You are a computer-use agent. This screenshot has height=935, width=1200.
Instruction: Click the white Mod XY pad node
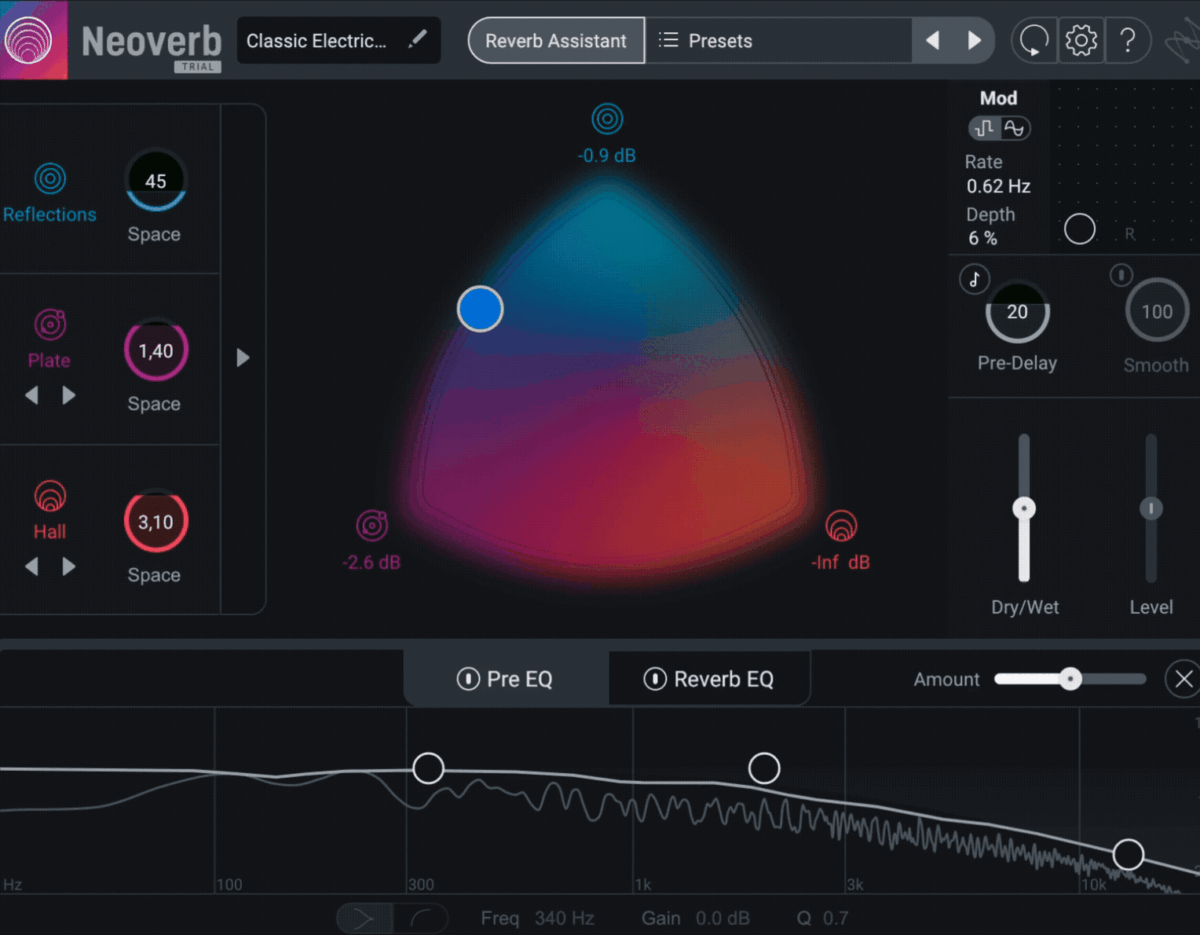pyautogui.click(x=1079, y=229)
